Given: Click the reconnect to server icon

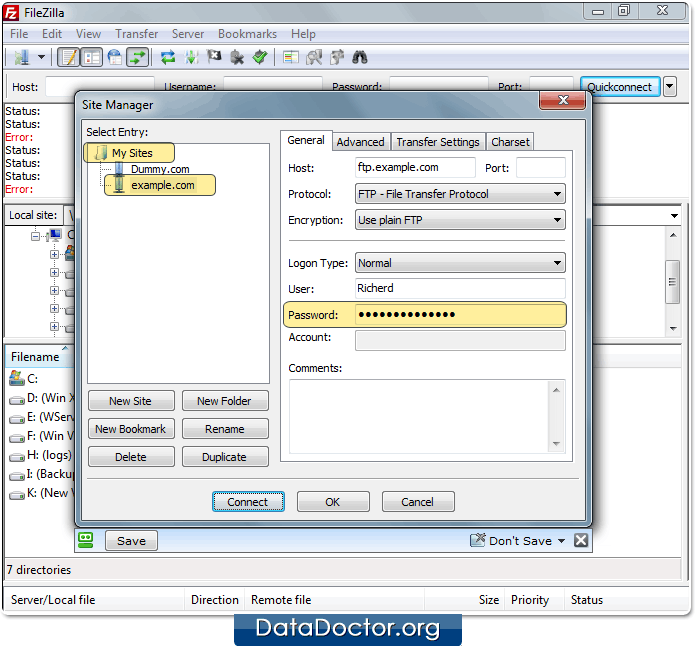Looking at the screenshot, I should tap(260, 57).
